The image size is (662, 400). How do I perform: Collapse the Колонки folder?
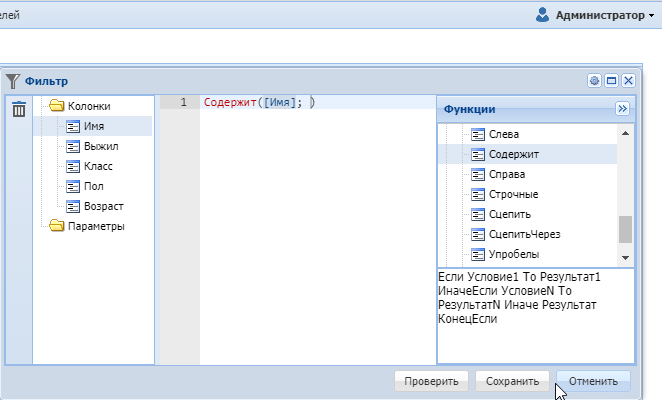[x=57, y=106]
